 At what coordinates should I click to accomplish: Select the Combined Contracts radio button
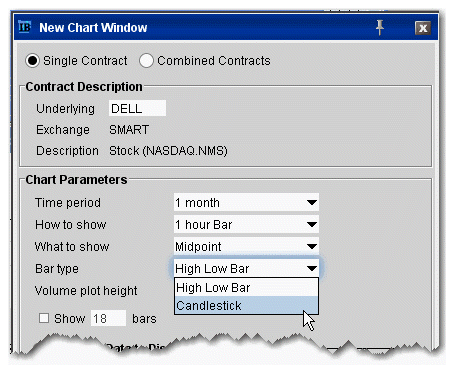click(x=146, y=61)
